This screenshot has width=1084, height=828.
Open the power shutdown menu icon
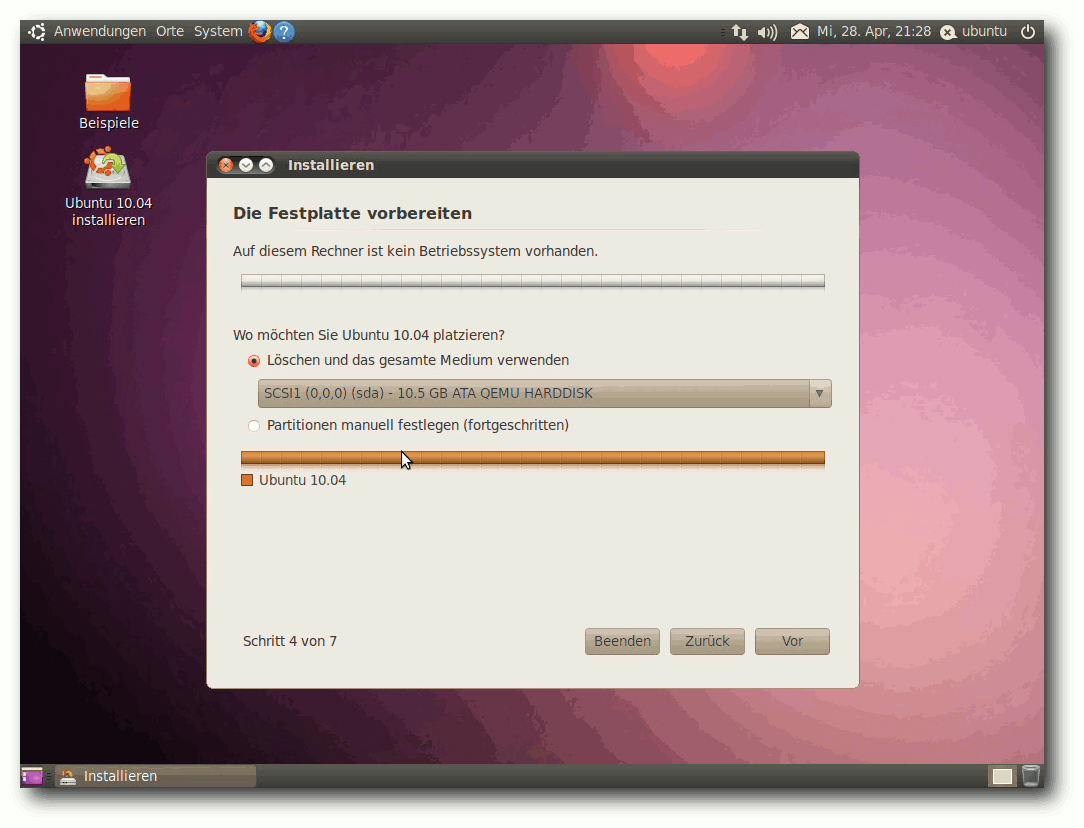1028,32
